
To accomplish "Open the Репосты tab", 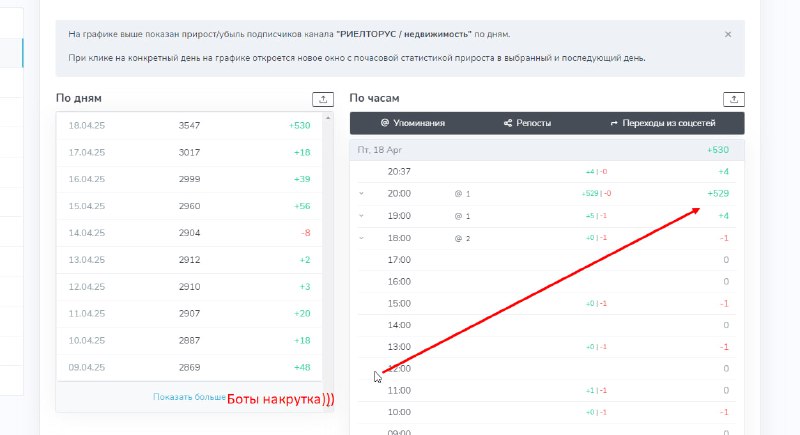I will coord(527,123).
